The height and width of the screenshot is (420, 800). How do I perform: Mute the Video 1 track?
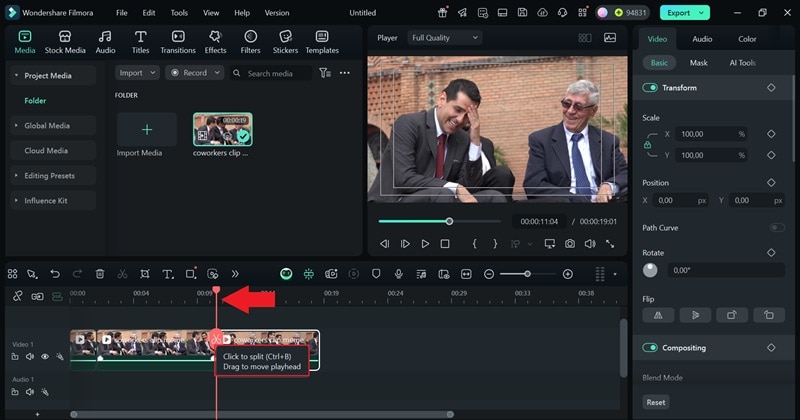click(x=30, y=357)
